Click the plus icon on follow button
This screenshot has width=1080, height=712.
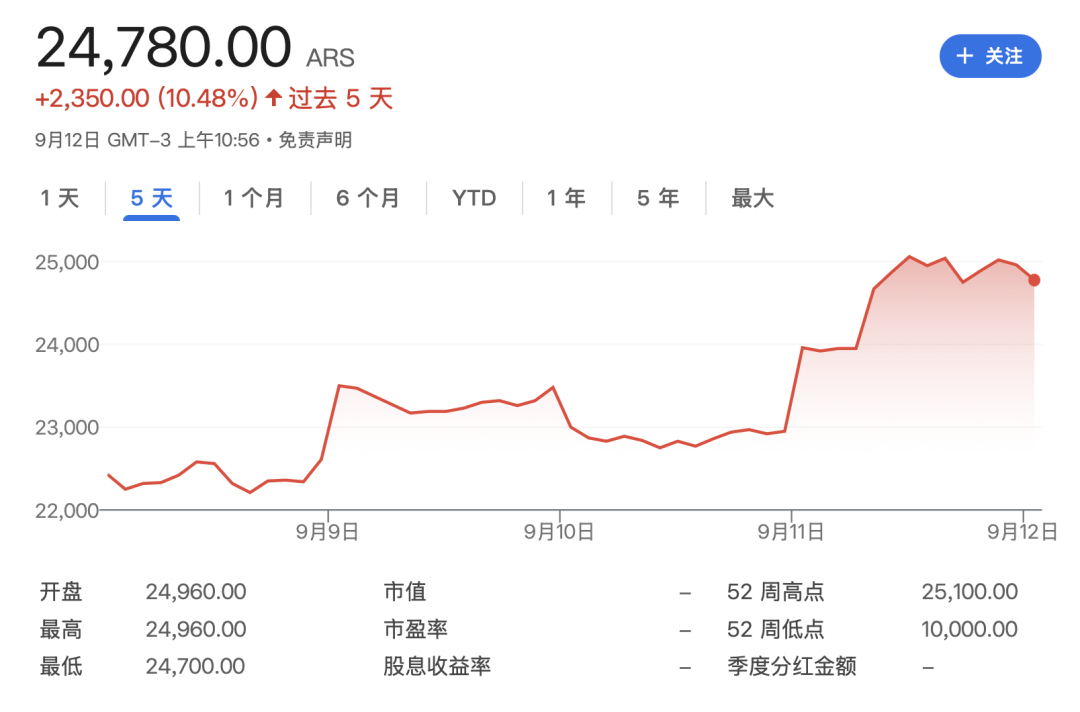964,56
